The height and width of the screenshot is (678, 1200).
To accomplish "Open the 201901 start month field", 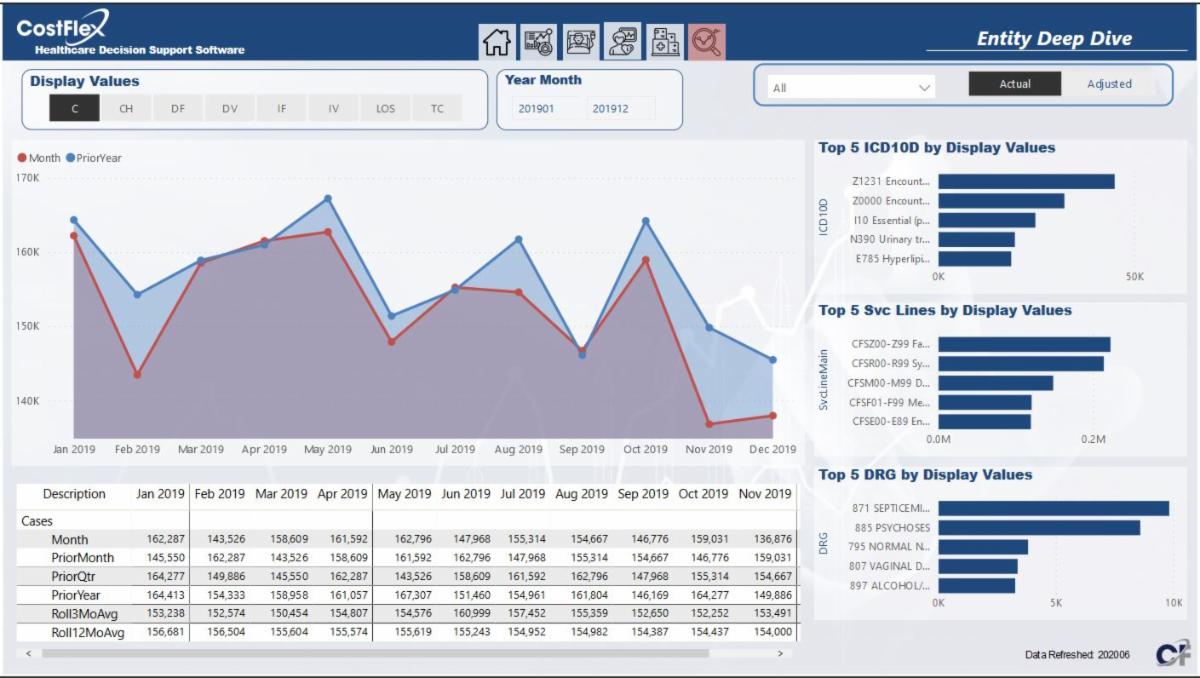I will (535, 108).
